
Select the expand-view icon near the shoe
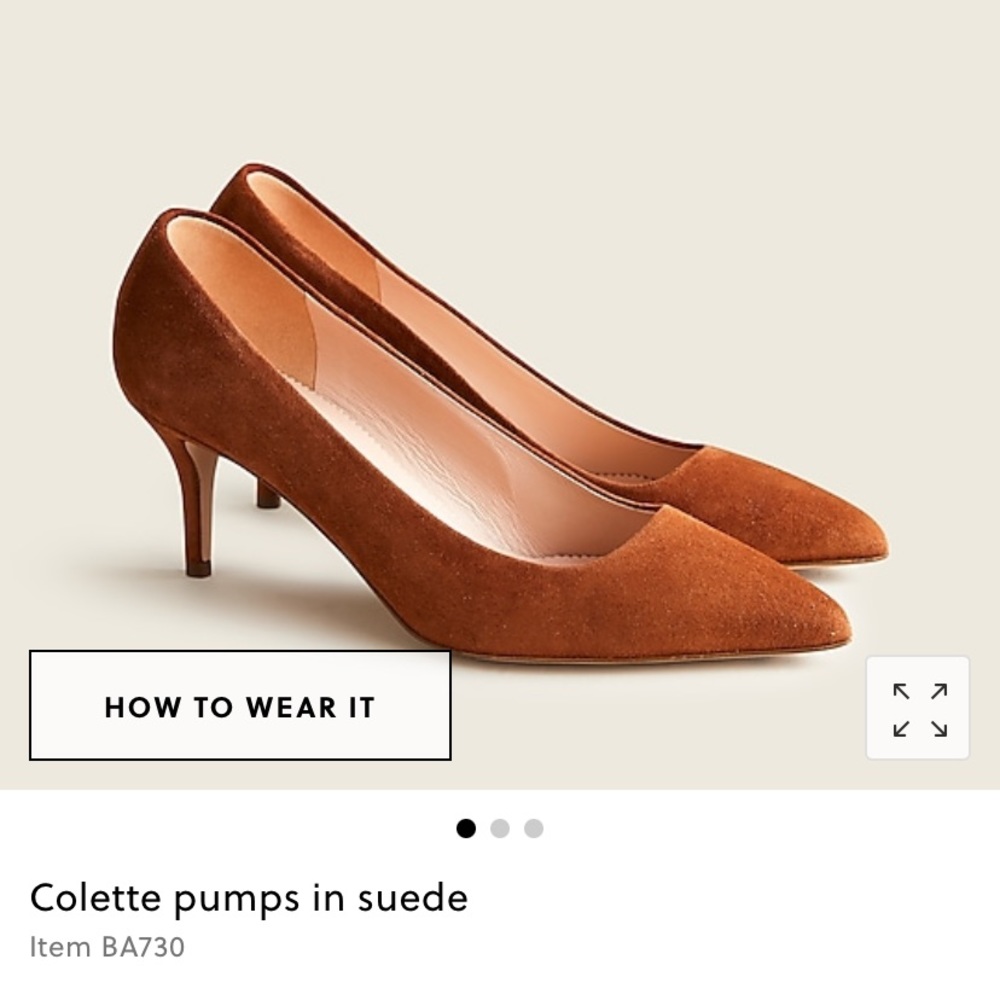pos(916,706)
